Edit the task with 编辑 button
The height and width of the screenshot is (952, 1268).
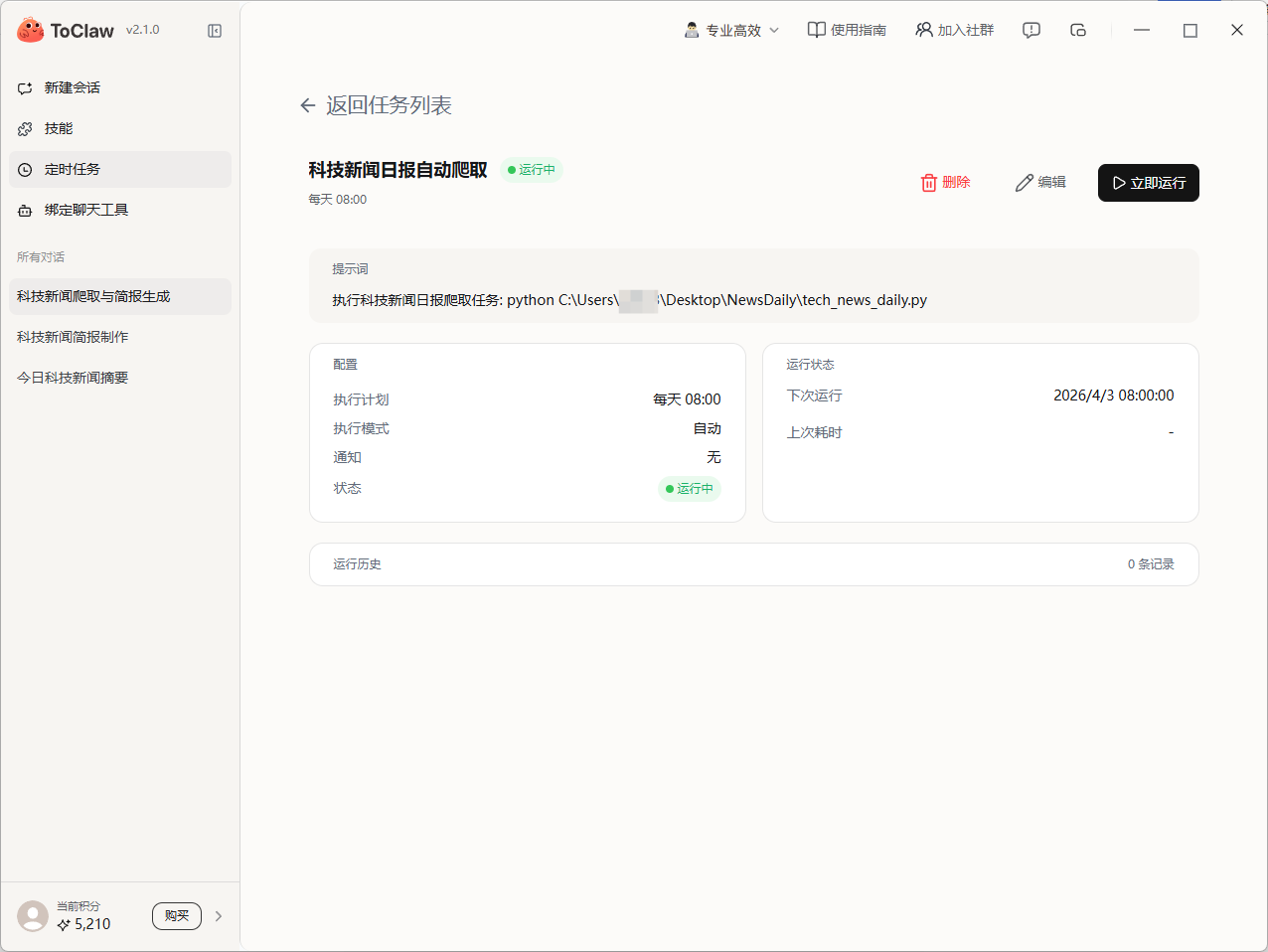[1040, 183]
